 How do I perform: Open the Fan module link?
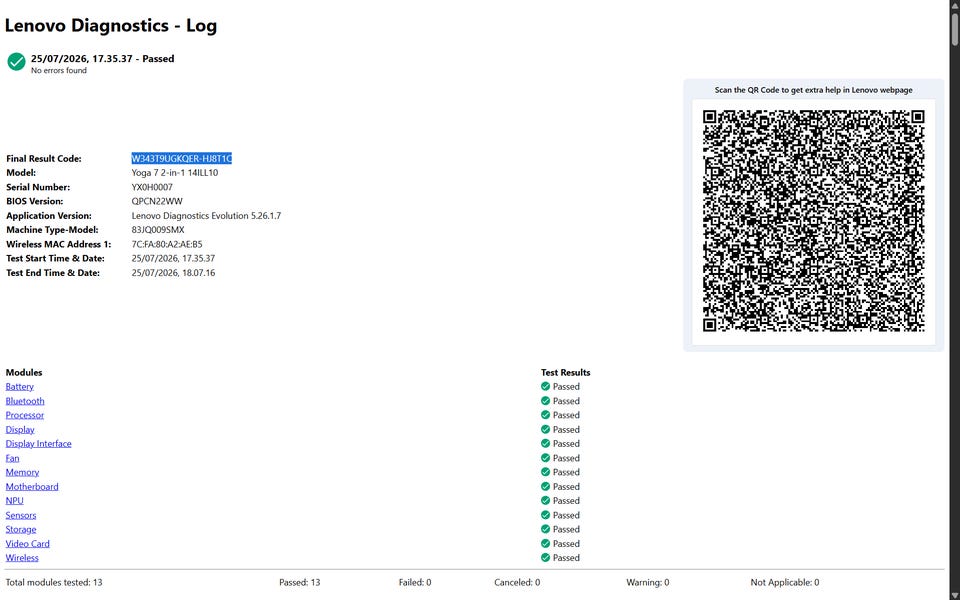[12, 458]
